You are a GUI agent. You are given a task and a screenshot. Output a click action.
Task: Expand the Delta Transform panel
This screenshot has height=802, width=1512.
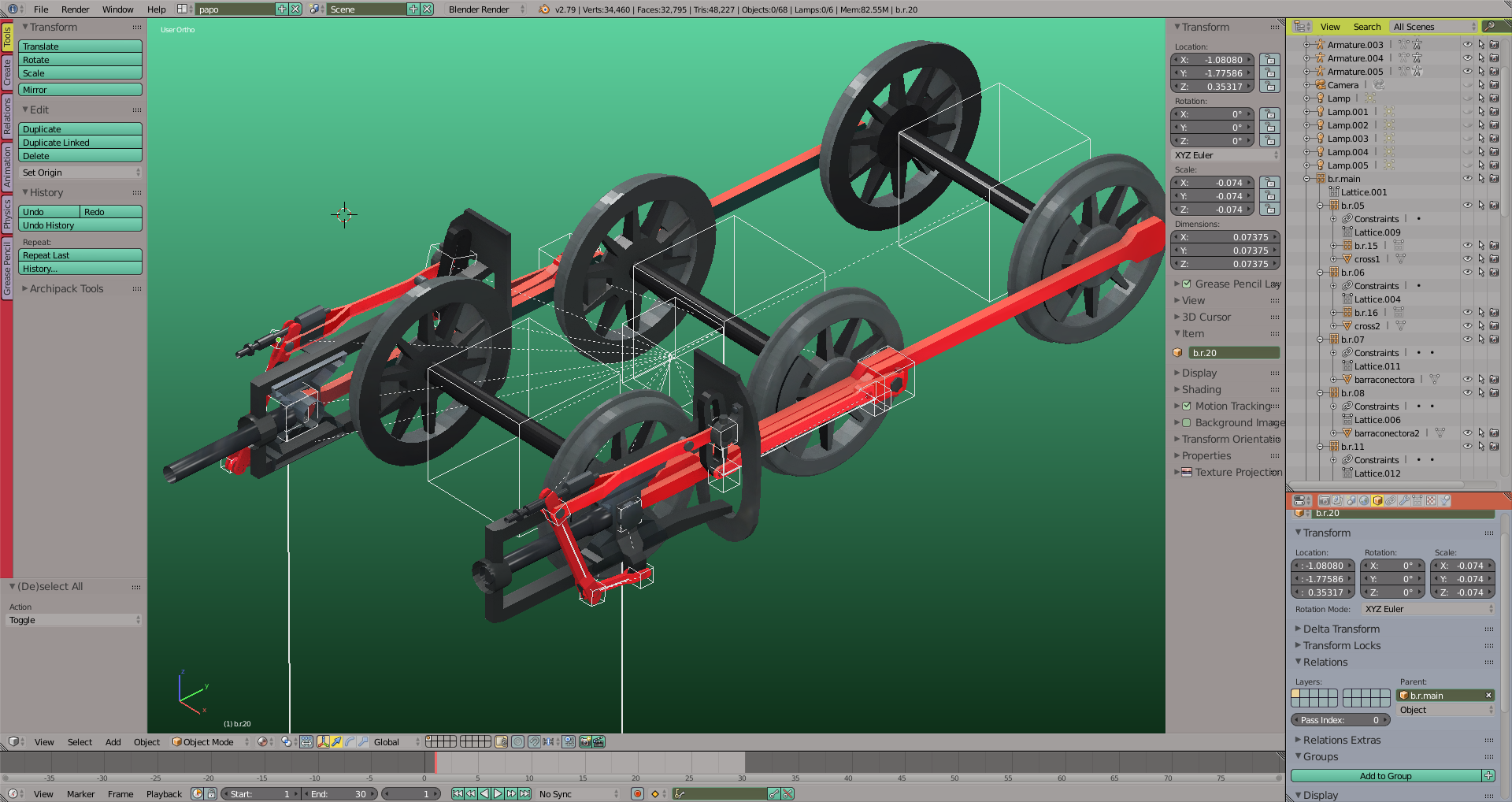coord(1341,629)
